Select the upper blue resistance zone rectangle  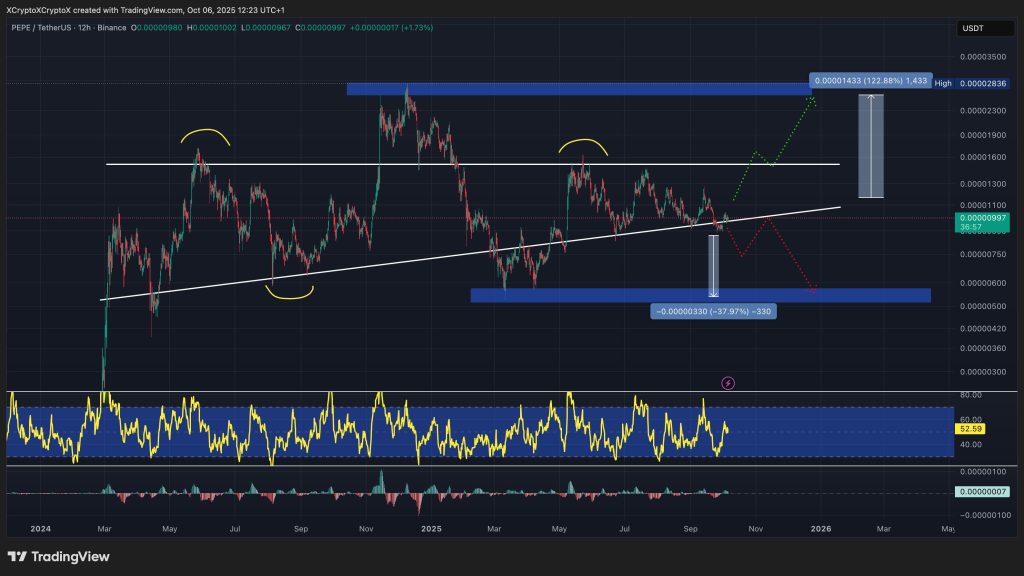pyautogui.click(x=550, y=87)
